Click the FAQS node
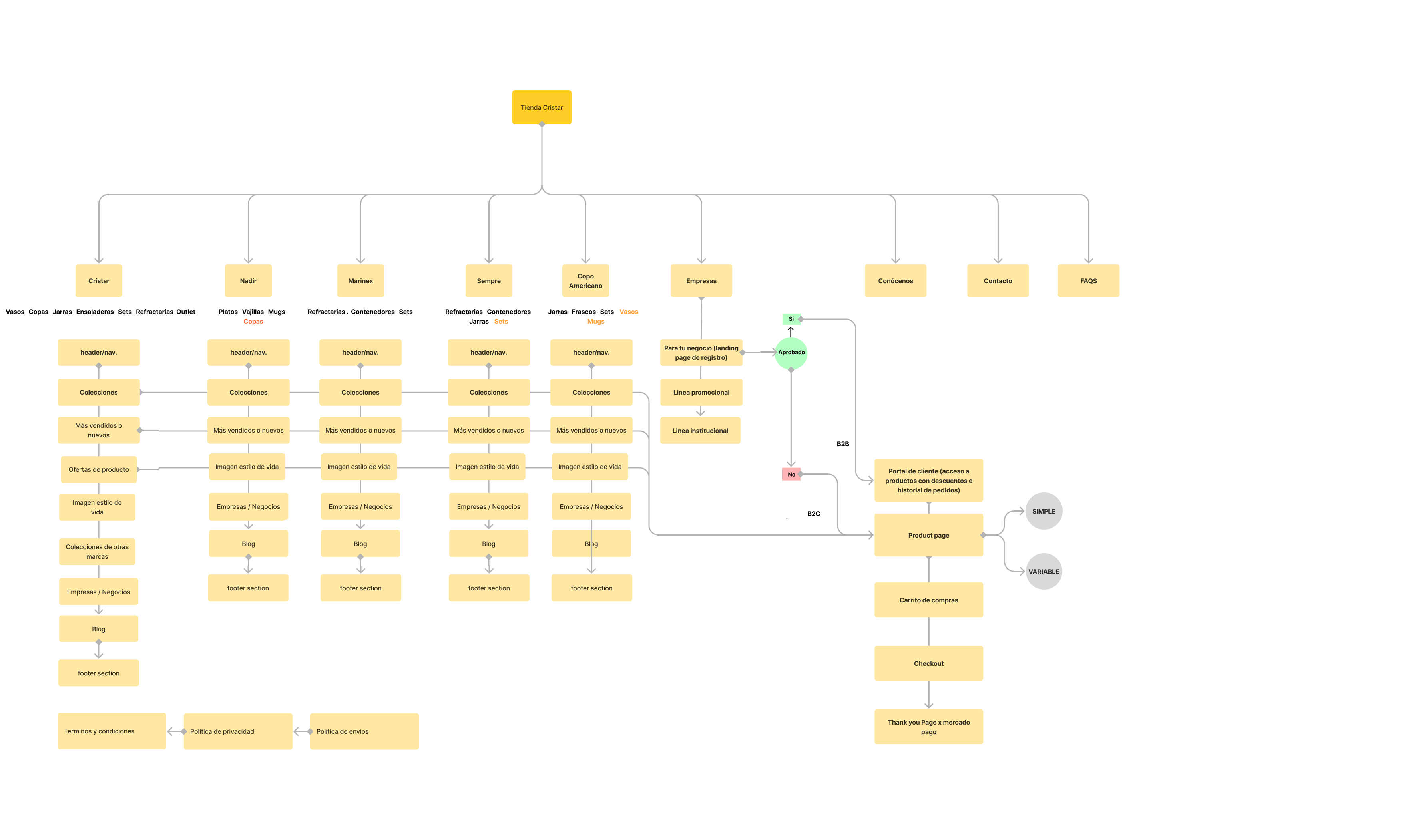The image size is (1404, 840). pyautogui.click(x=1088, y=281)
